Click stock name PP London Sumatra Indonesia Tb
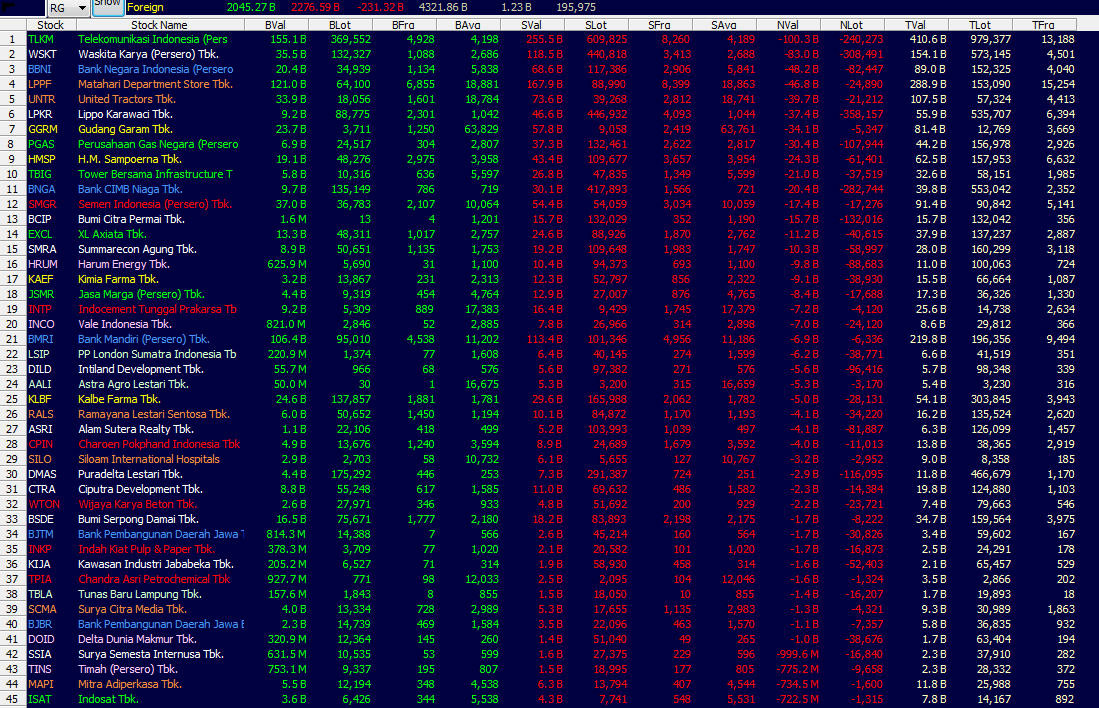 coord(157,354)
